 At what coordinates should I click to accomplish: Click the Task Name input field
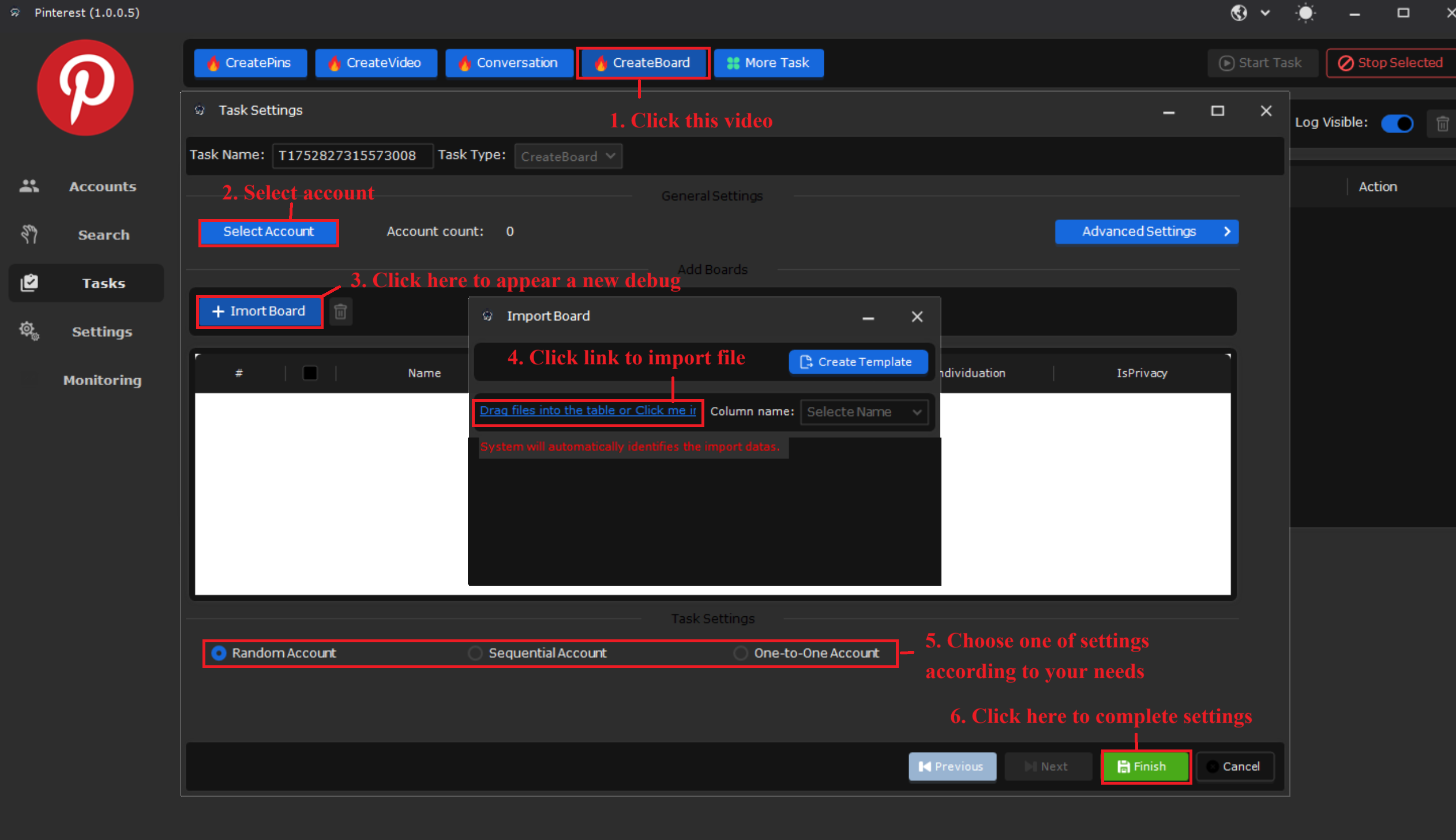click(352, 156)
